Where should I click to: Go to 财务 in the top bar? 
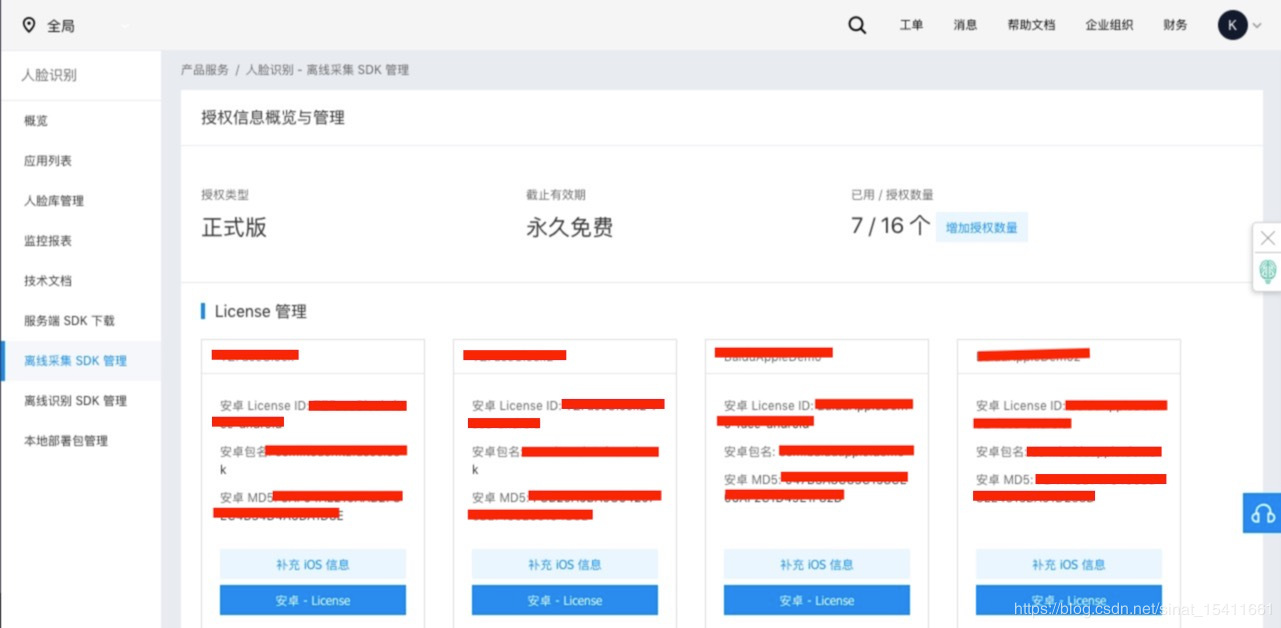pos(1175,24)
